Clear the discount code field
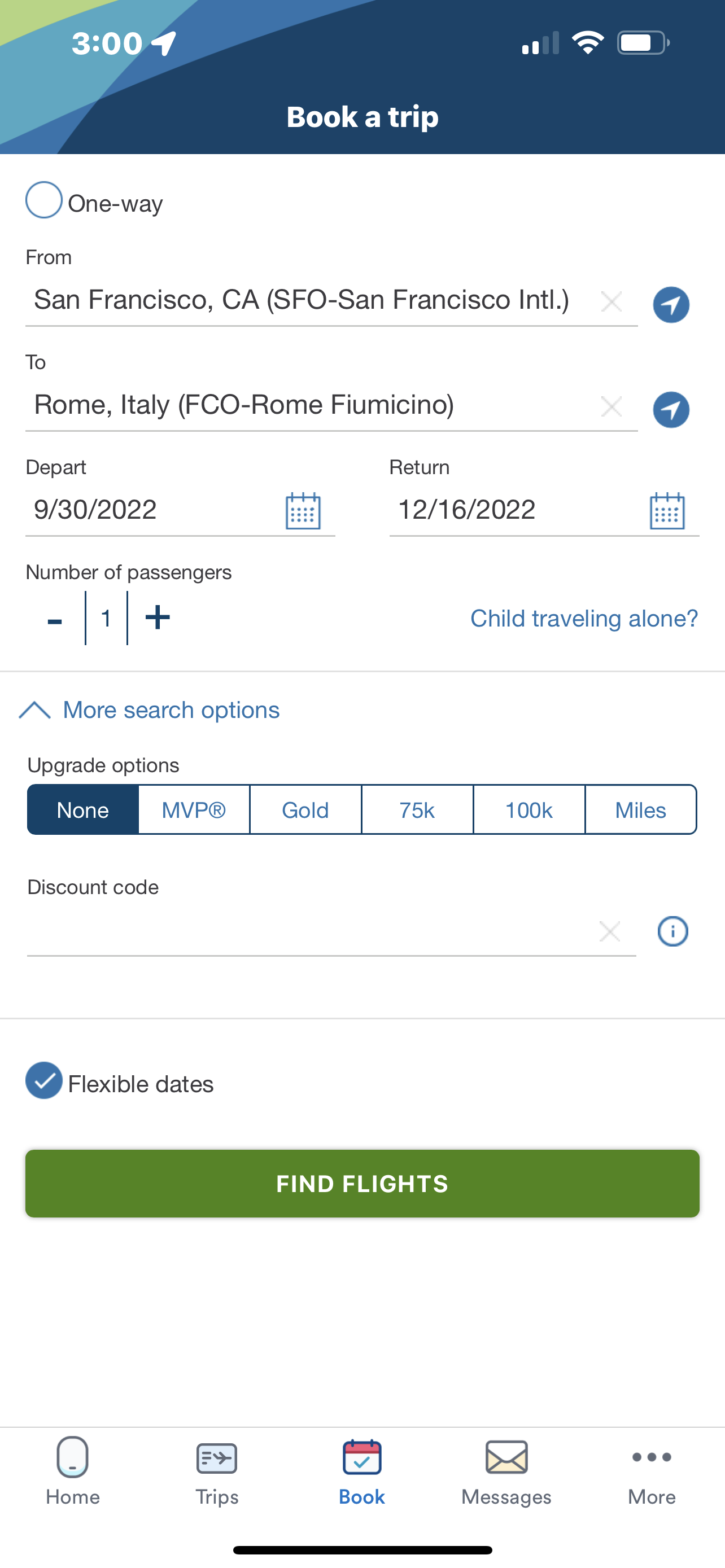The height and width of the screenshot is (1568, 725). click(610, 931)
